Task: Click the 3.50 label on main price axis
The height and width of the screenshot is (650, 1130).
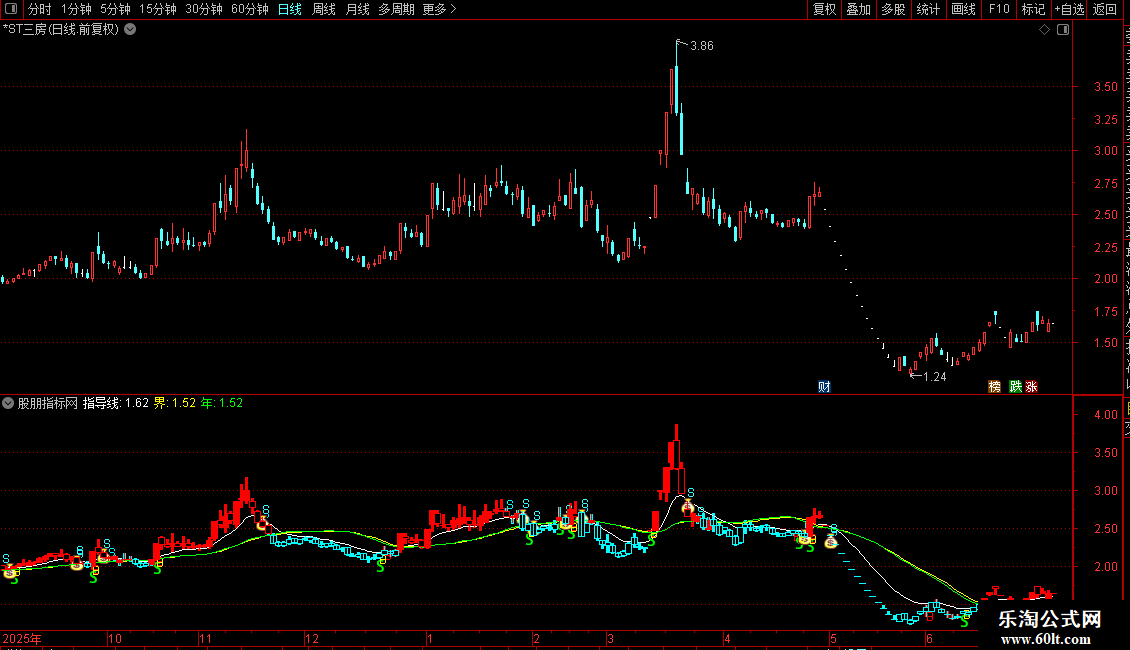Action: click(1105, 86)
